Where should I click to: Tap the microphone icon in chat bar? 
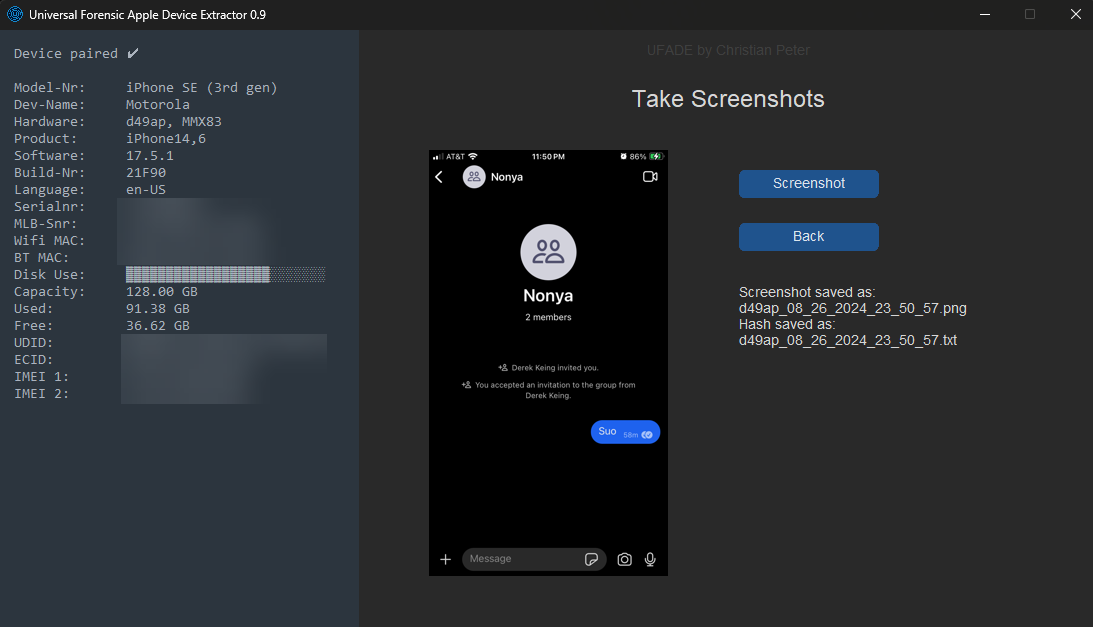[650, 559]
